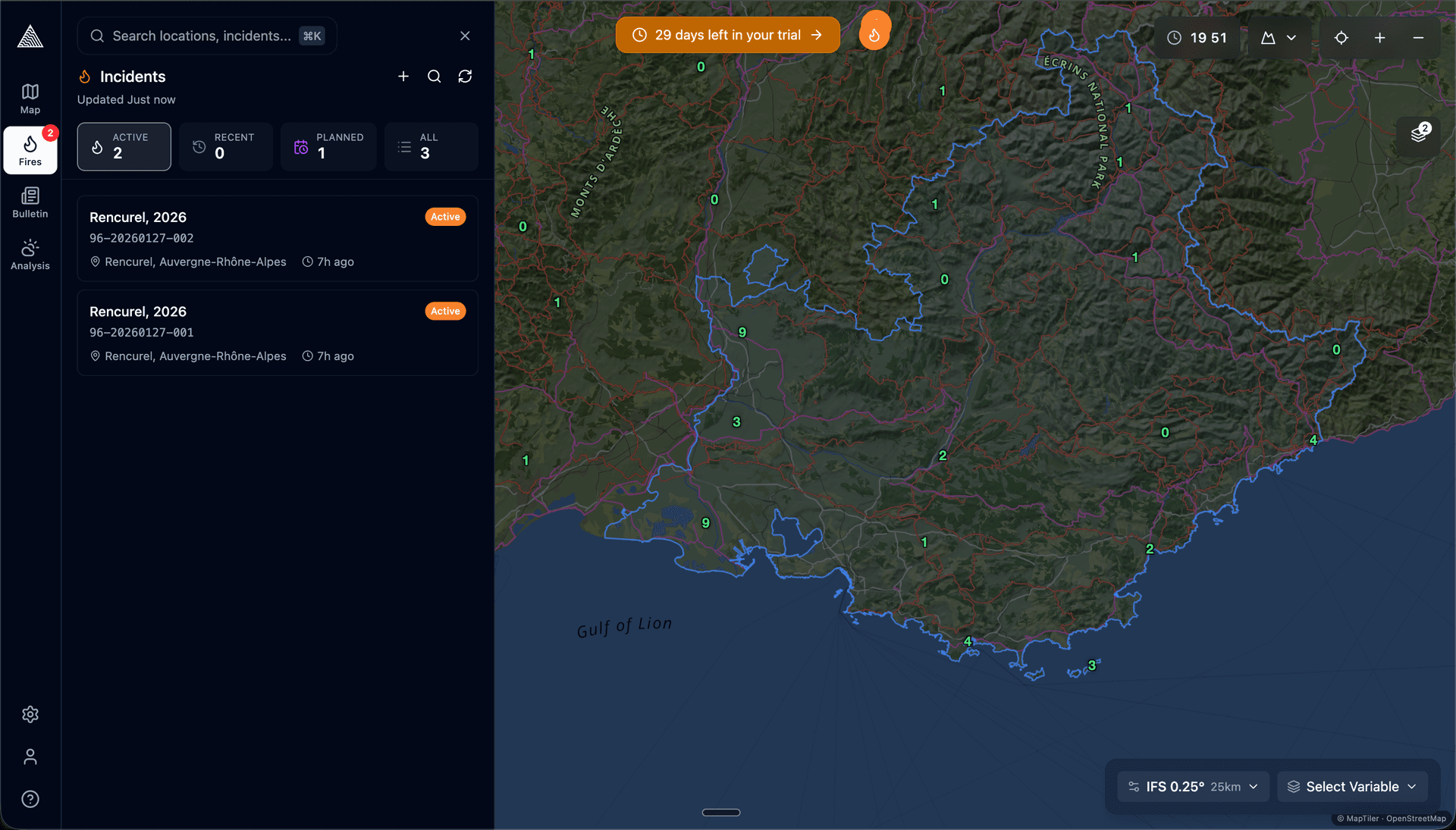Click the trial days remaining banner
Viewport: 1456px width, 830px height.
pos(727,35)
